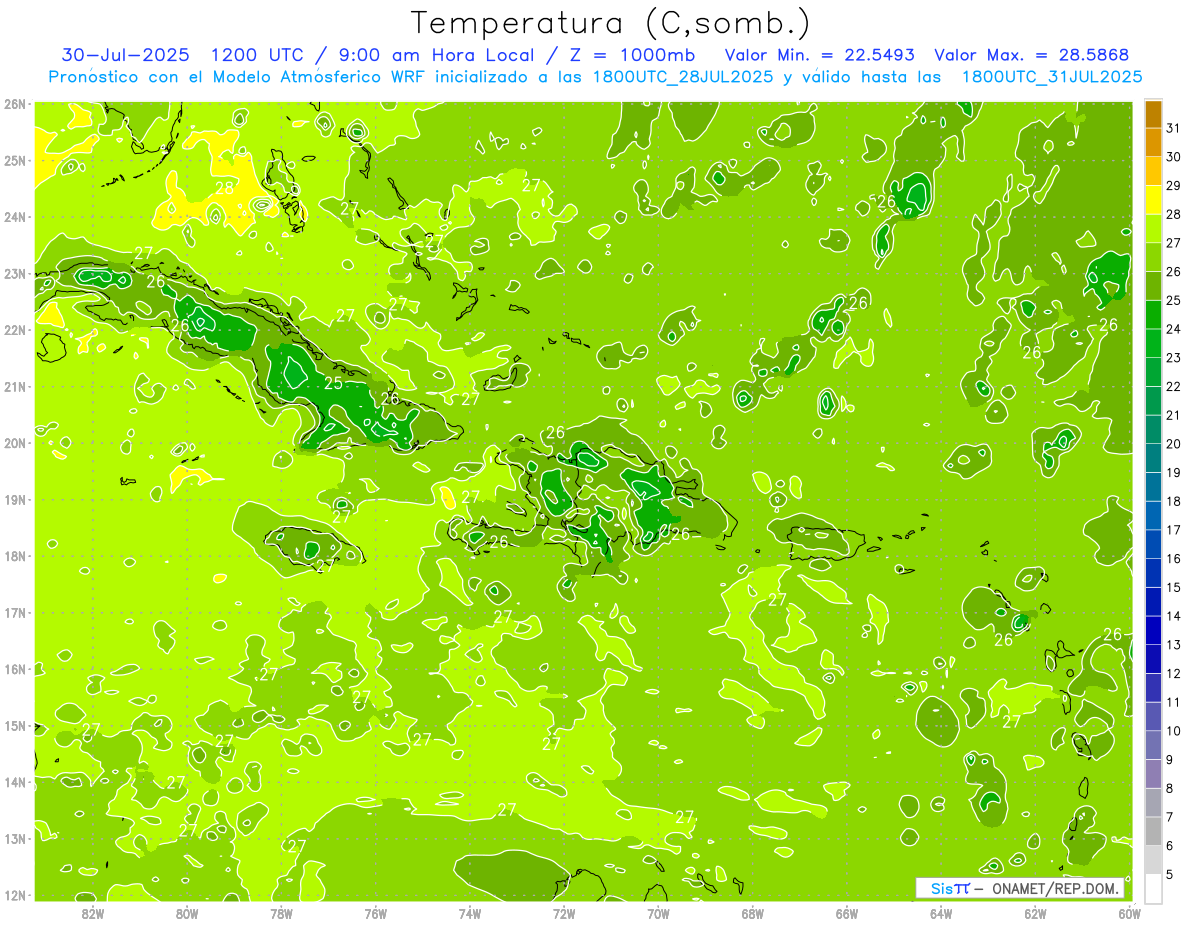Viewport: 1200px width, 927px height.
Task: Click the "66W" longitude axis label
Action: coord(846,912)
